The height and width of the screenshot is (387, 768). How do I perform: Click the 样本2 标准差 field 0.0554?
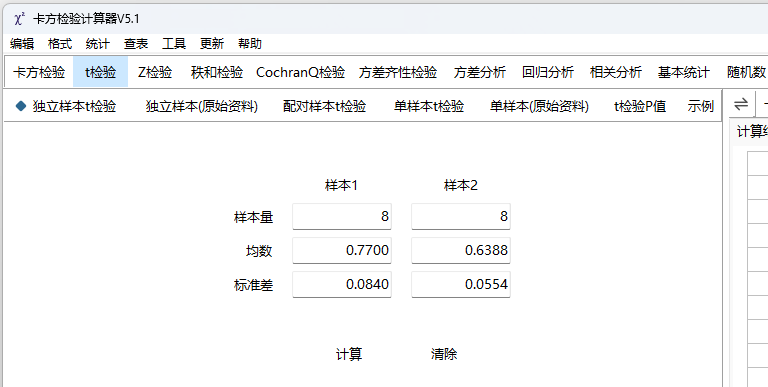coord(461,284)
